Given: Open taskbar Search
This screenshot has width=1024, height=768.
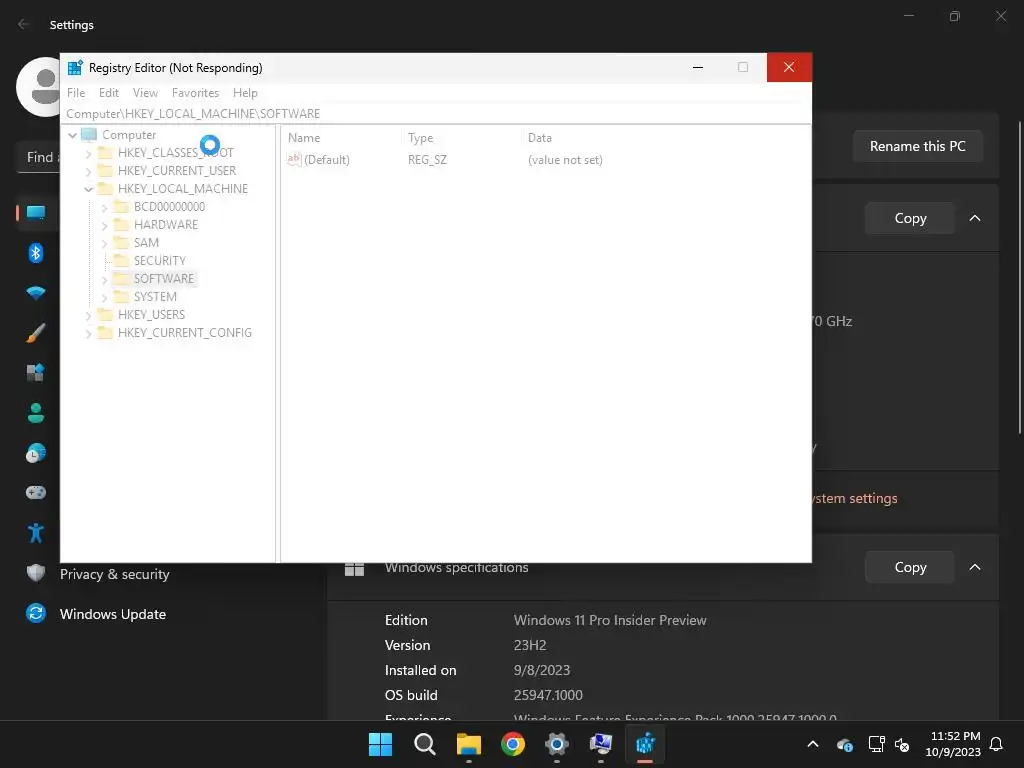Looking at the screenshot, I should pyautogui.click(x=424, y=744).
